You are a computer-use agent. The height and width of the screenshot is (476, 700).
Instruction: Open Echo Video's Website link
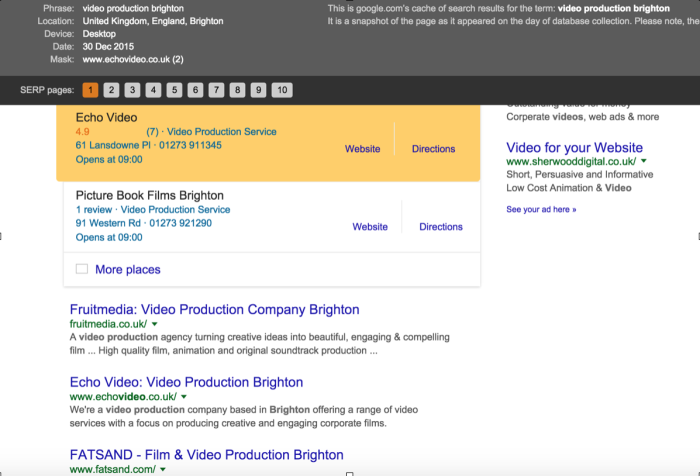(362, 149)
